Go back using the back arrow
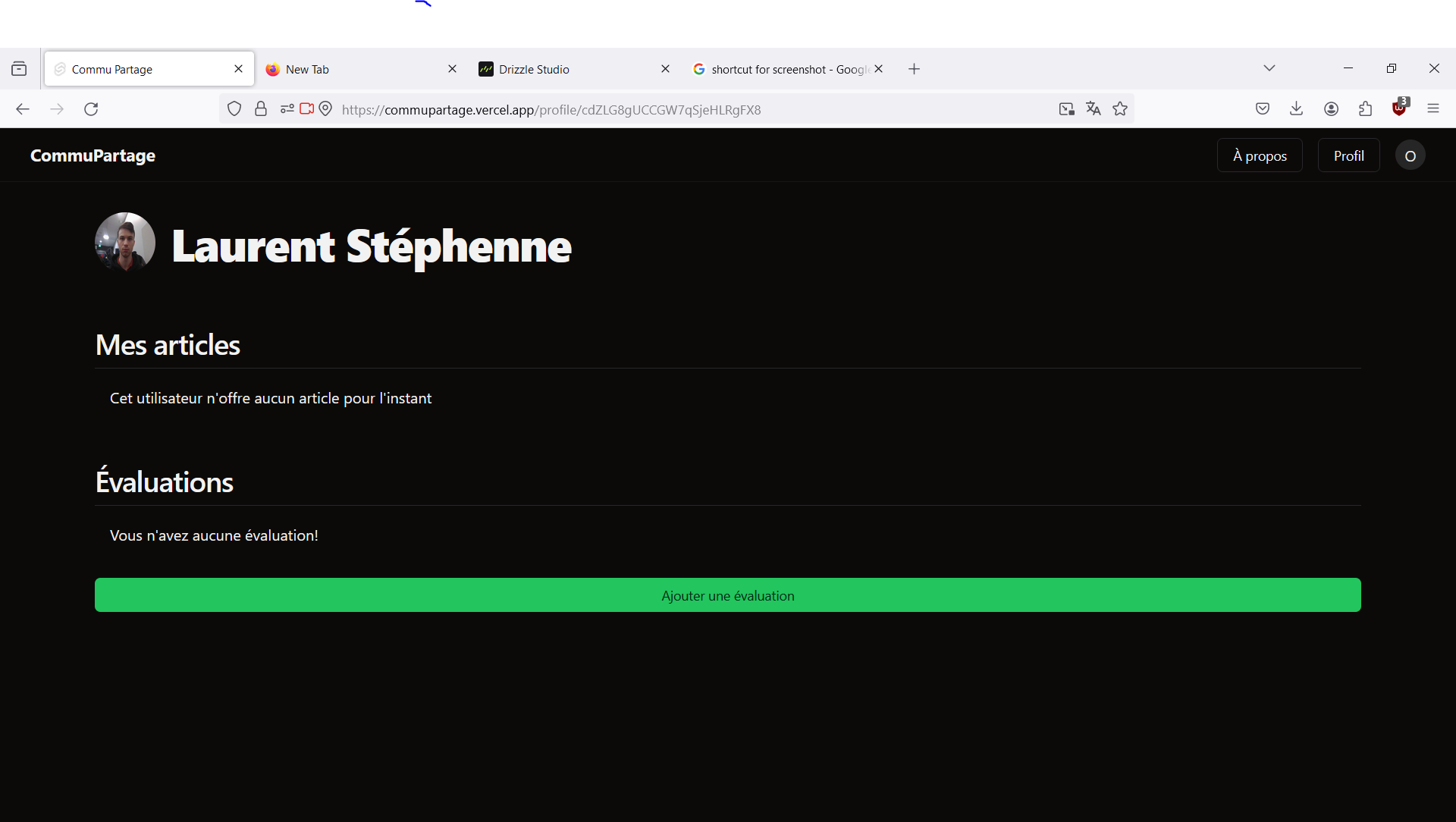This screenshot has width=1456, height=822. pyautogui.click(x=23, y=109)
